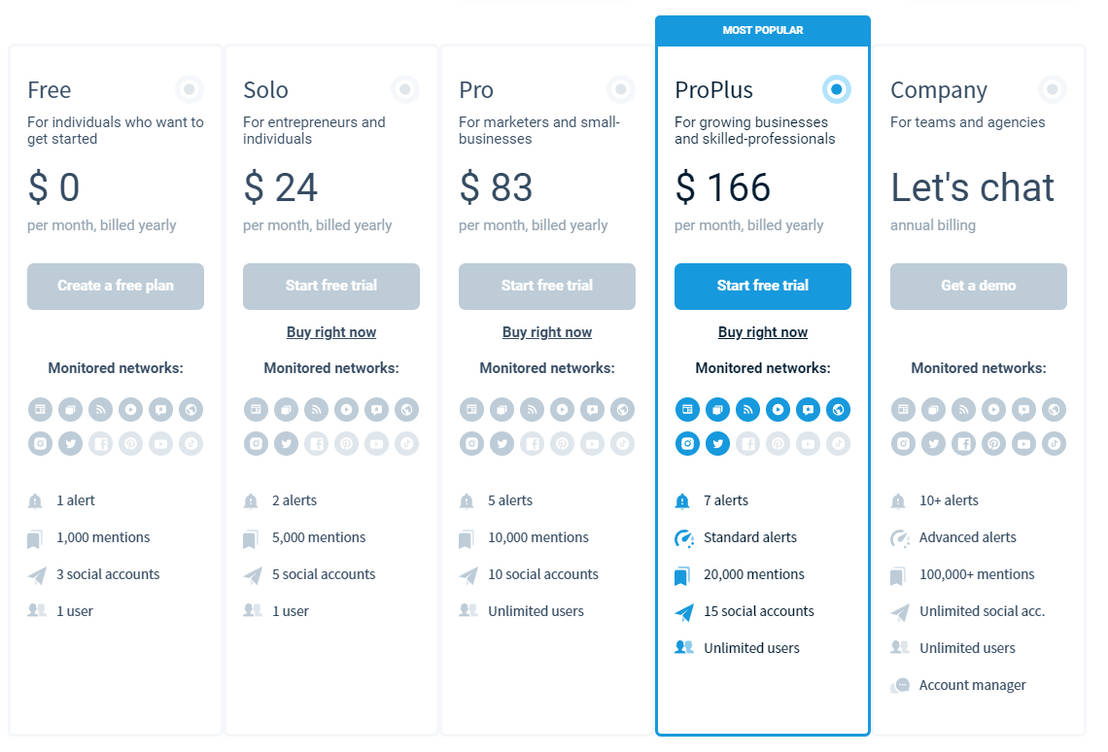Click the Facebook icon in the Company plan

click(963, 443)
